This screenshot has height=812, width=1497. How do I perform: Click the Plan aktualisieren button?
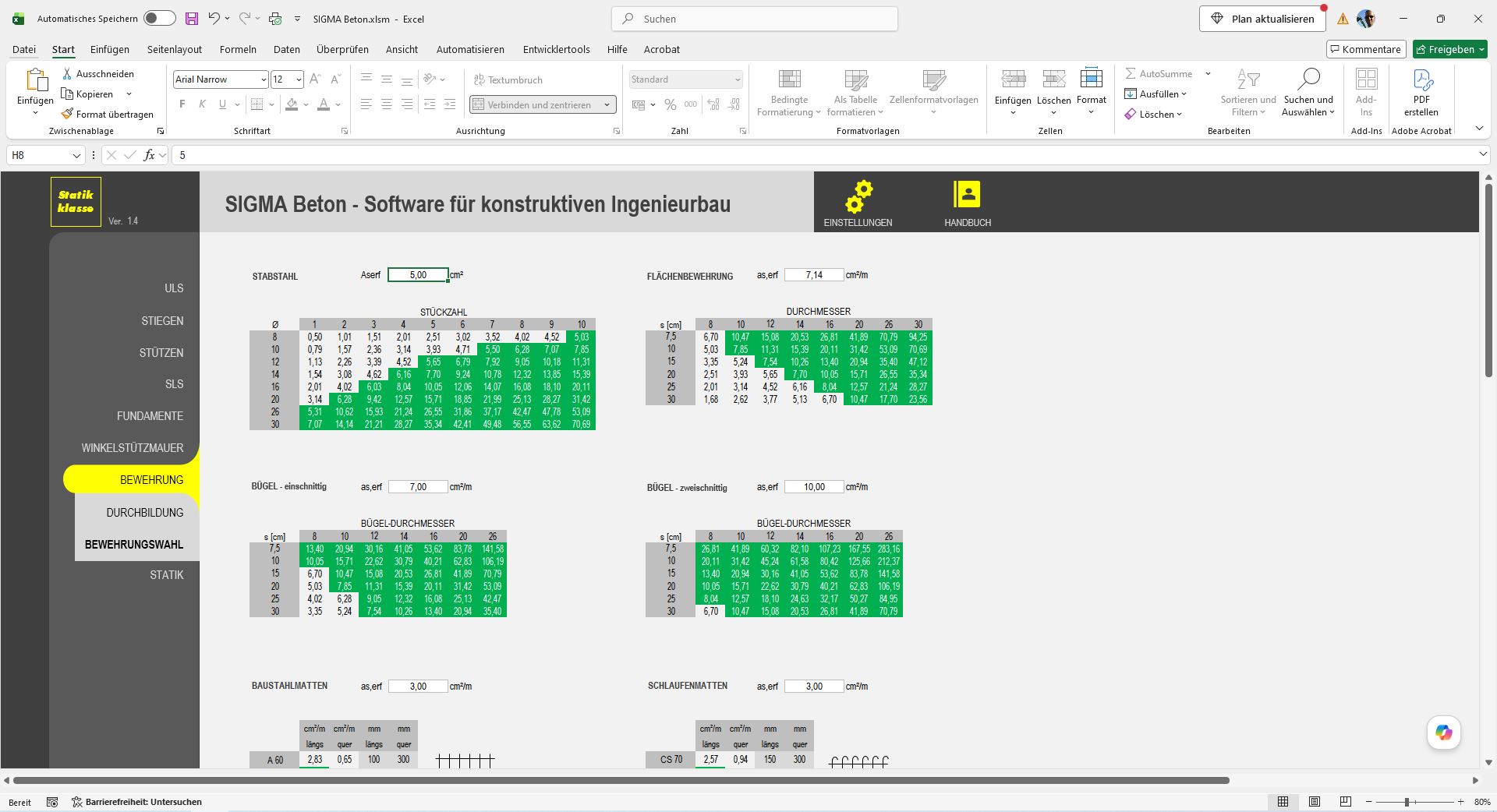click(1262, 19)
